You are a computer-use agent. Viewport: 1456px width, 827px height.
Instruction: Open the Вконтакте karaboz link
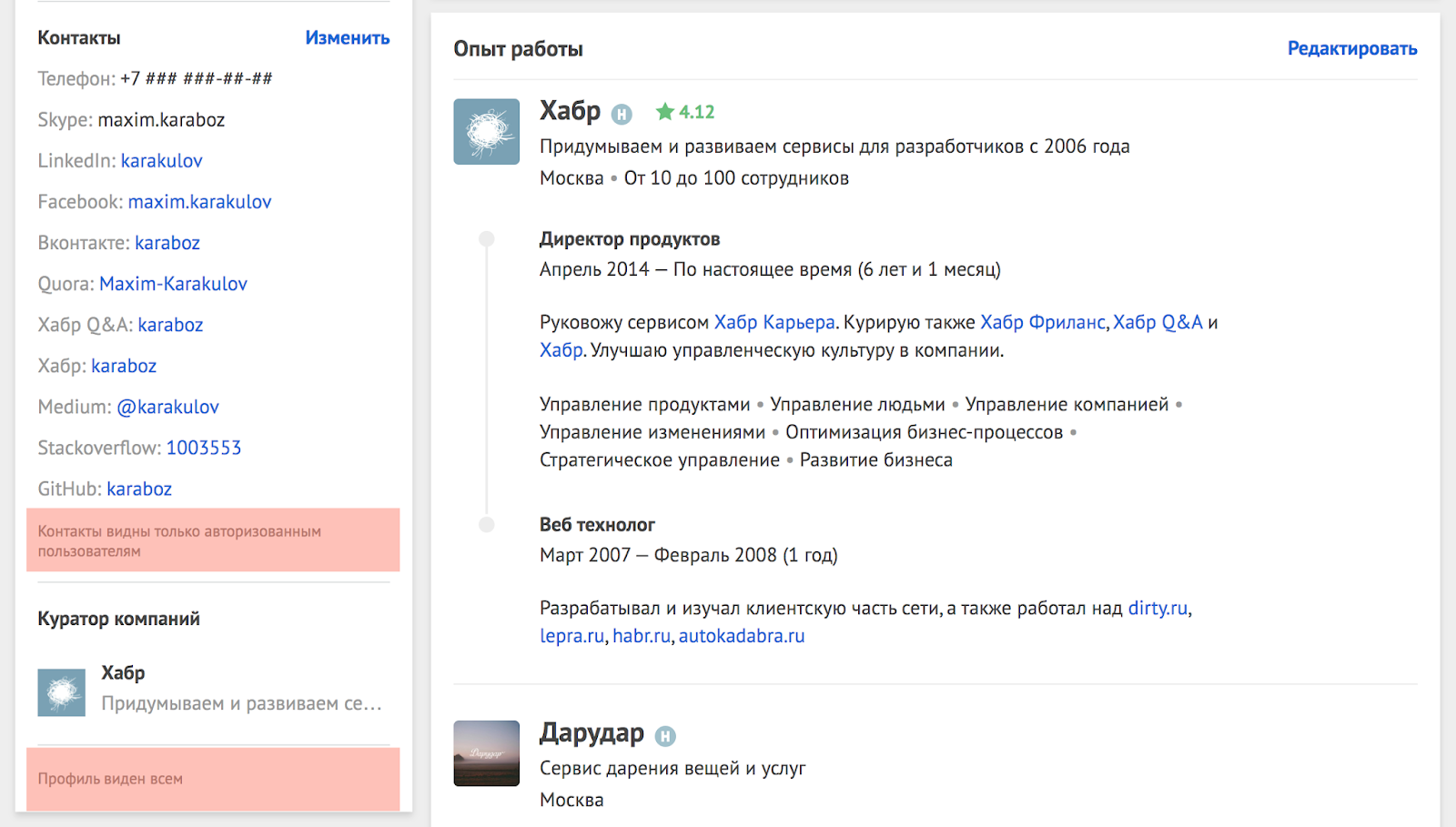(167, 243)
